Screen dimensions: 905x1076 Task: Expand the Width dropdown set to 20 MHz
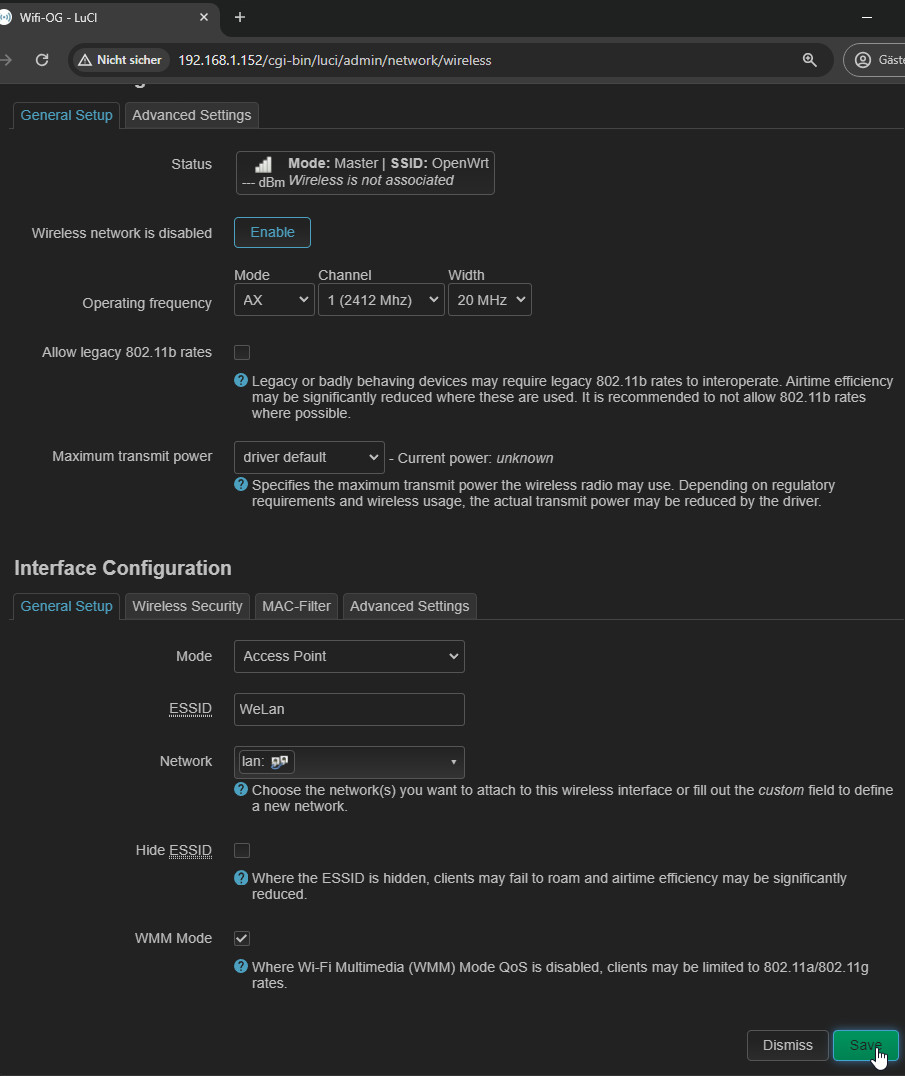coord(489,300)
